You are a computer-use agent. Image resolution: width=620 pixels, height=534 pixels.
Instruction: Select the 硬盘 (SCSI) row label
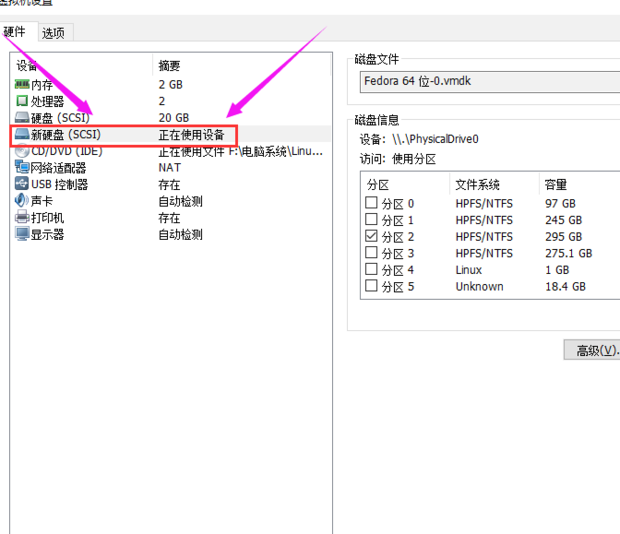click(x=60, y=118)
